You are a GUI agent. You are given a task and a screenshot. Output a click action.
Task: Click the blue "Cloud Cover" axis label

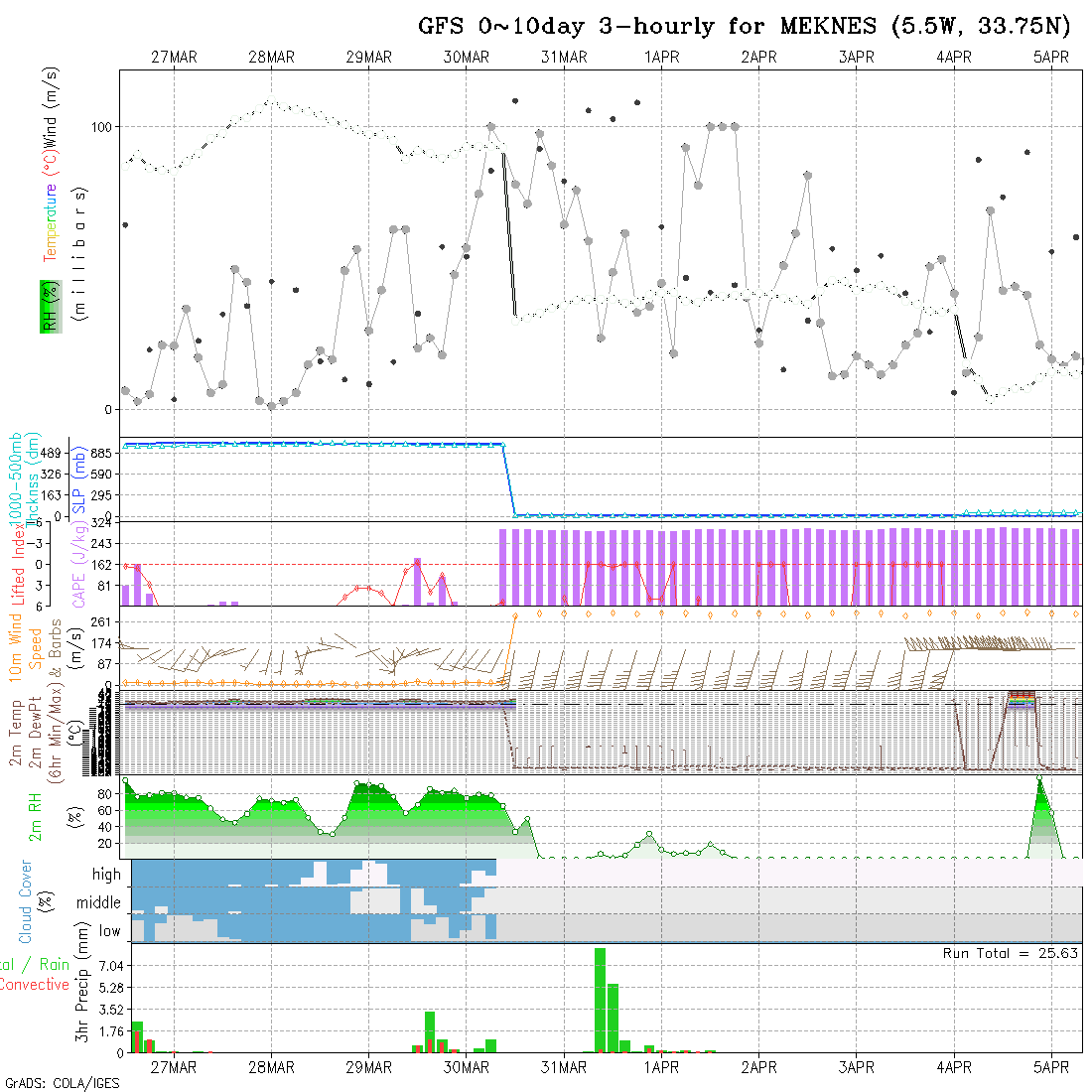coord(25,901)
